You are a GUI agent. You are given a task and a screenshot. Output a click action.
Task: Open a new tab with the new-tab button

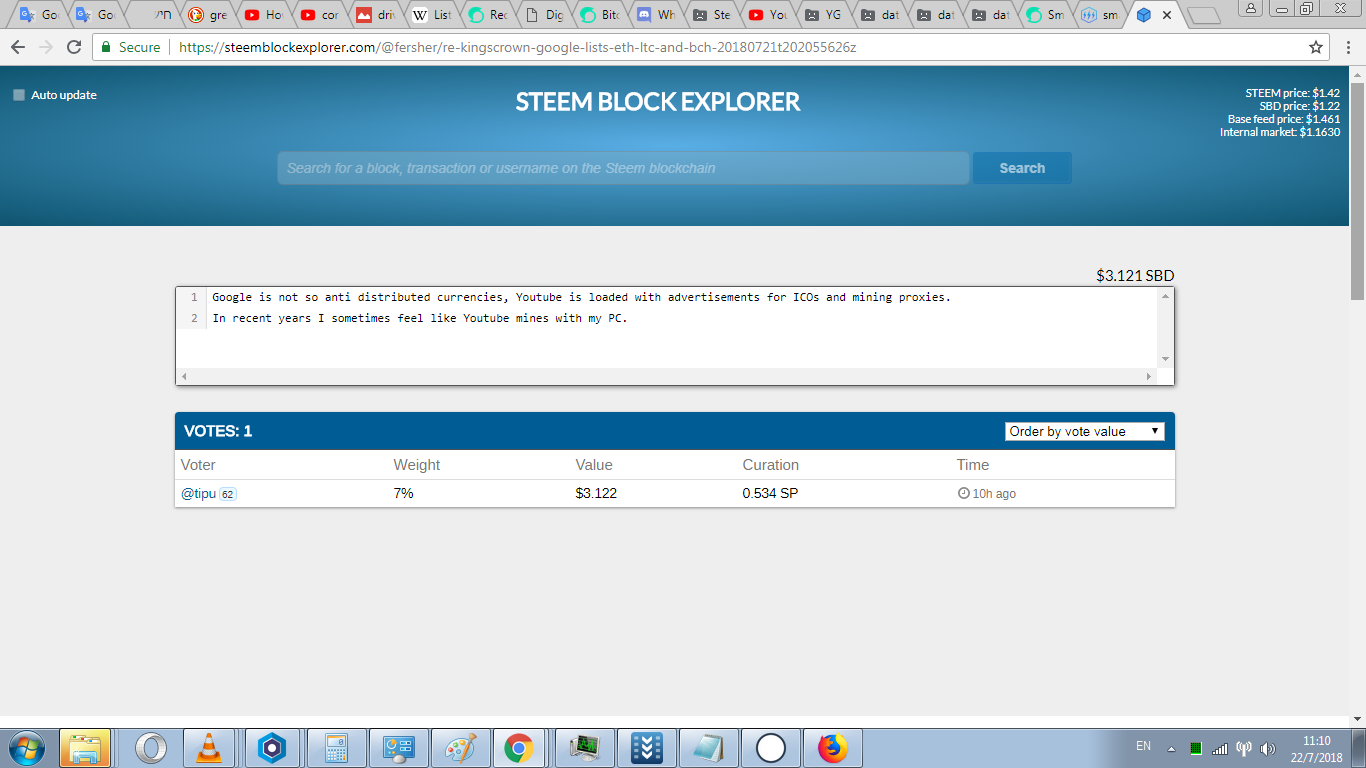click(1205, 16)
